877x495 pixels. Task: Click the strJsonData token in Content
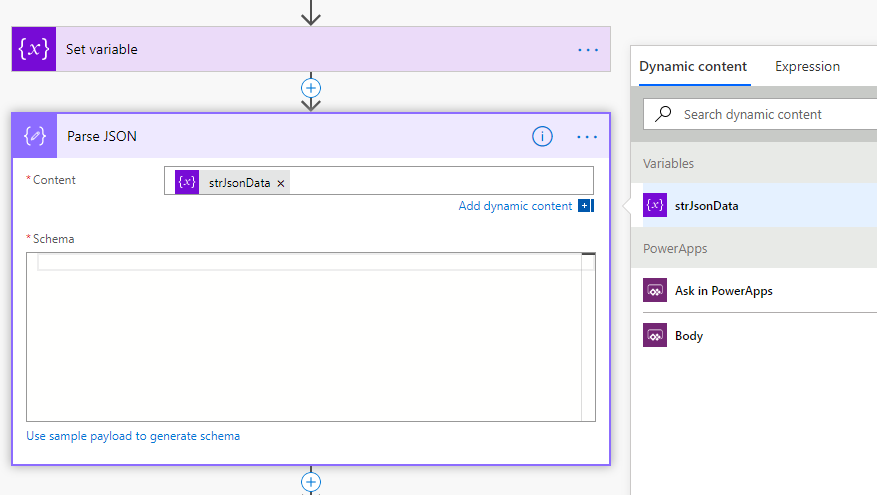(x=232, y=182)
